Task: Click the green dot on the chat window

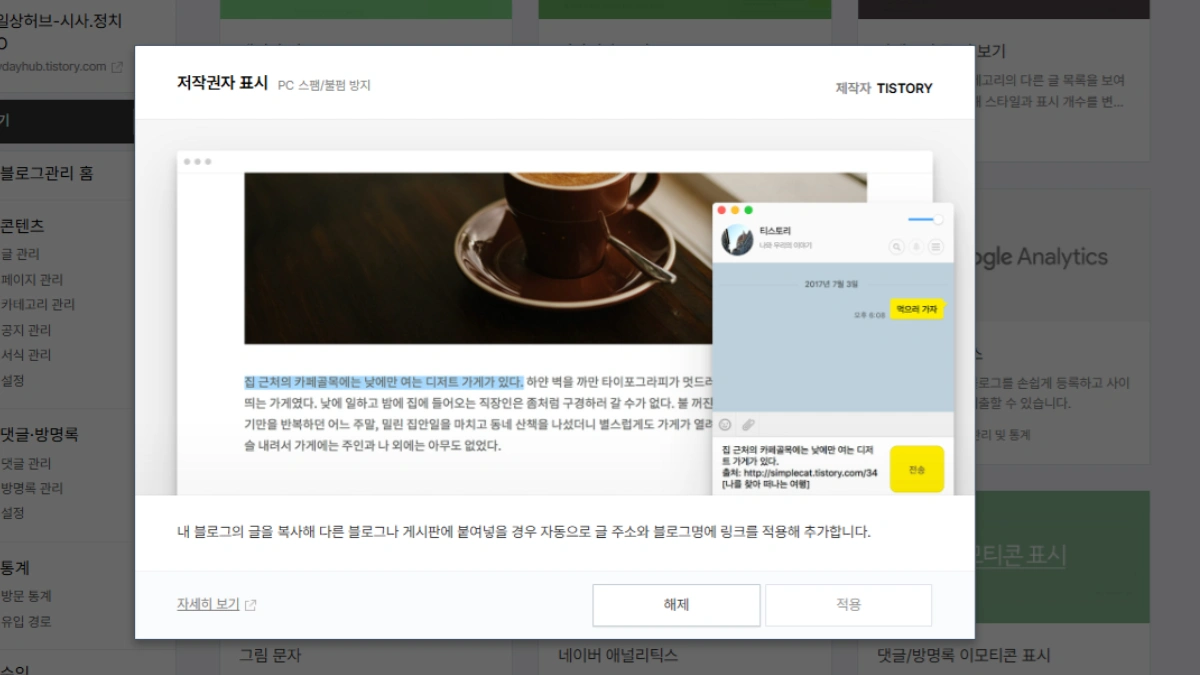Action: (748, 210)
